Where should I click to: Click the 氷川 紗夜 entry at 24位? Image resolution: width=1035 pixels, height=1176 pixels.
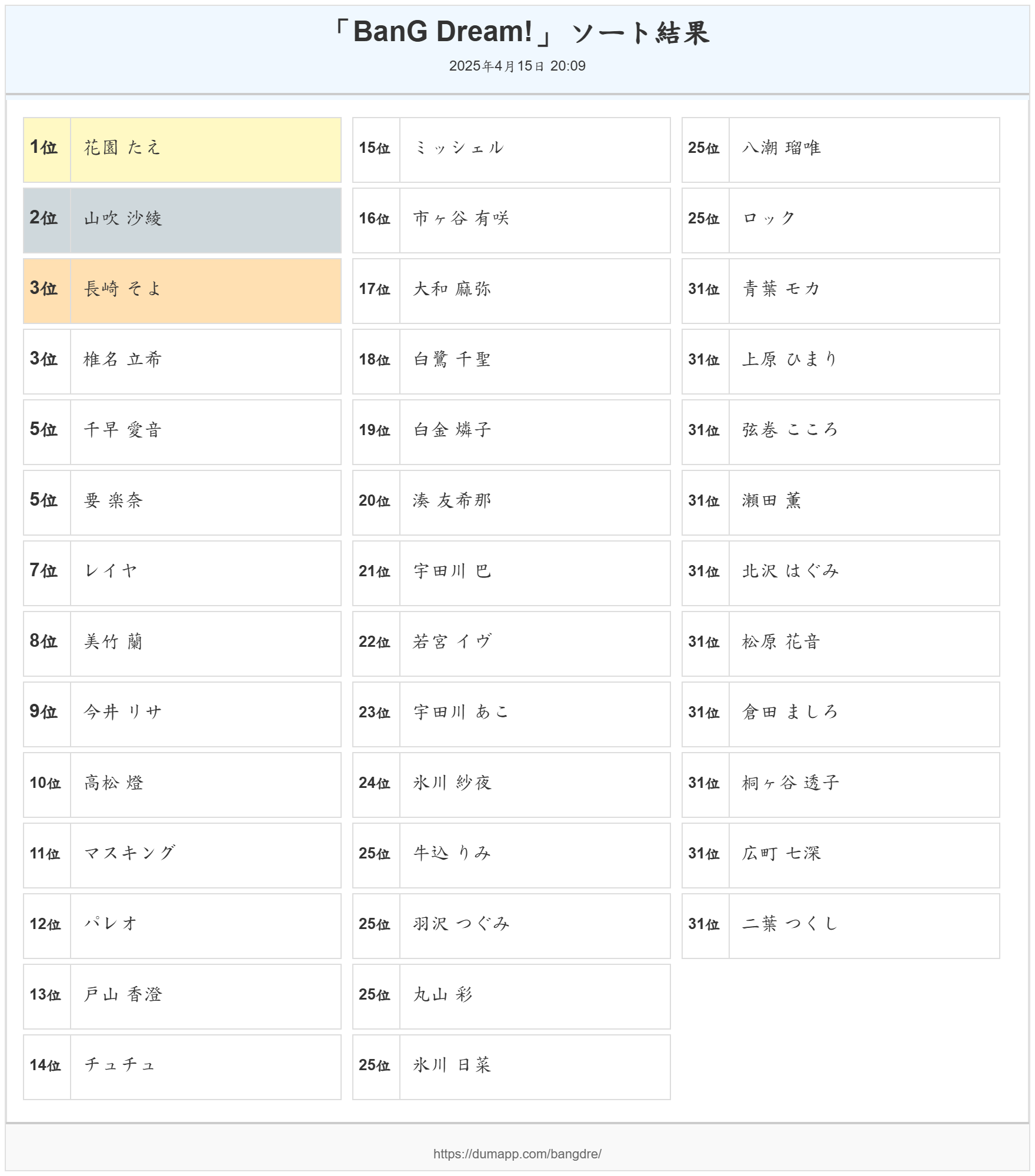click(452, 783)
